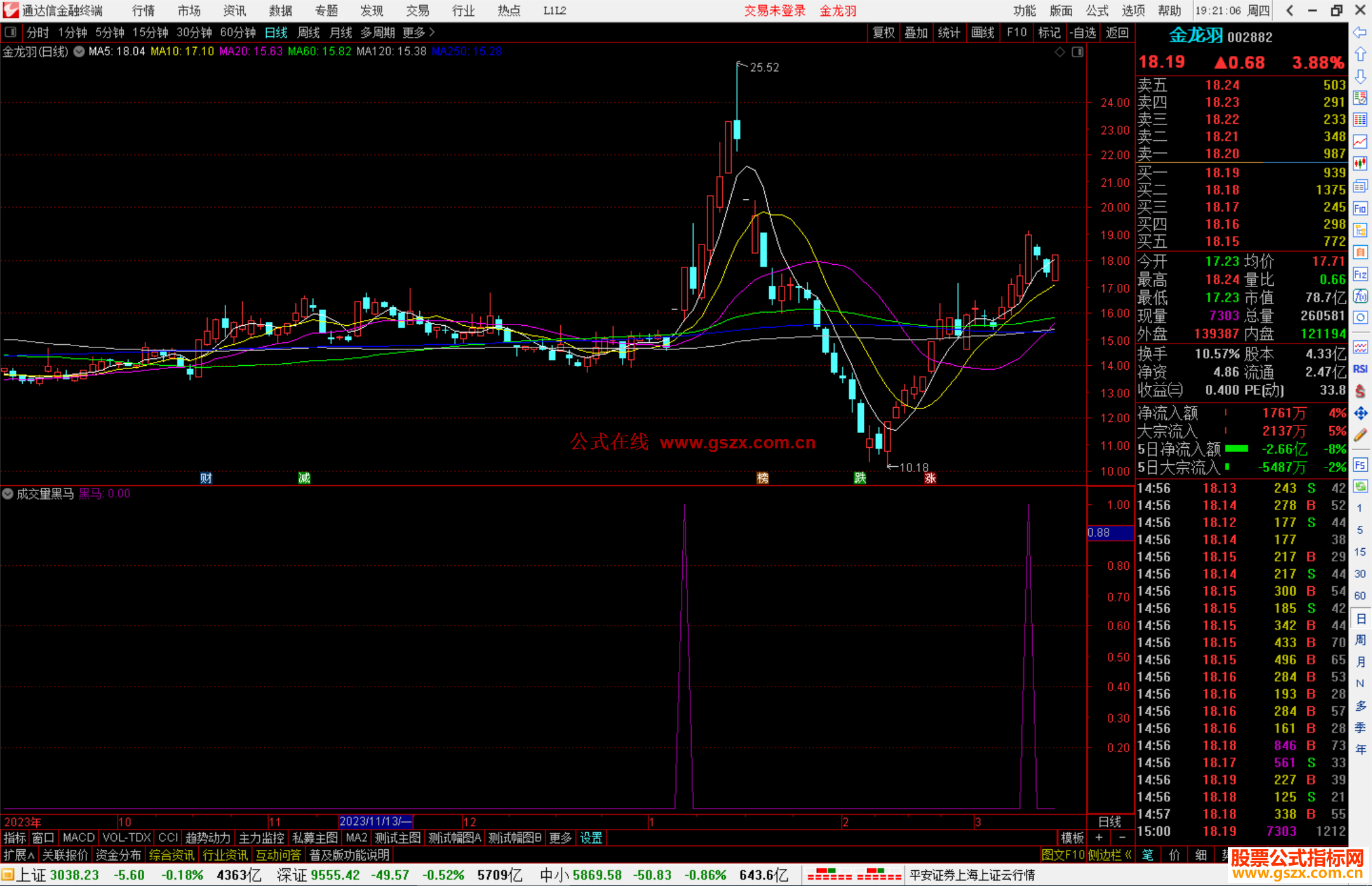Toggle the panel icon left of 分时
The height and width of the screenshot is (886, 1372).
(x=11, y=32)
